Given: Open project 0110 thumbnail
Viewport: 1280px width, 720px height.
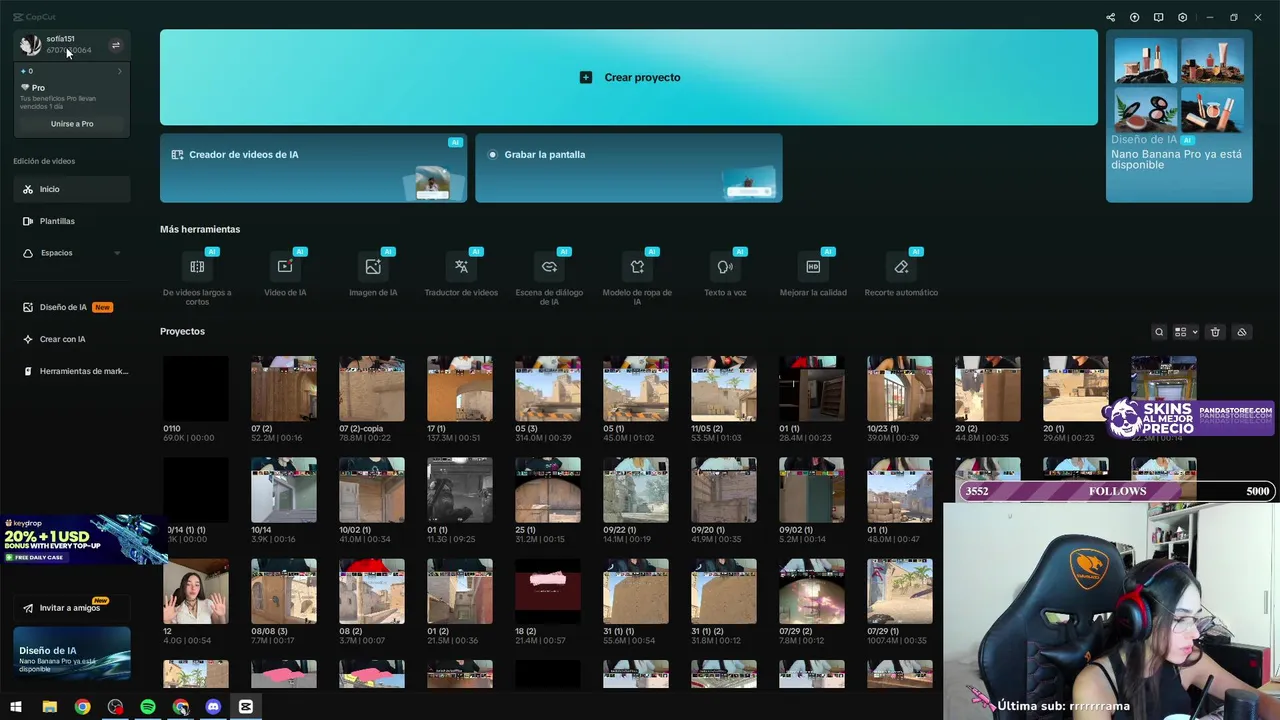Looking at the screenshot, I should click(x=196, y=389).
